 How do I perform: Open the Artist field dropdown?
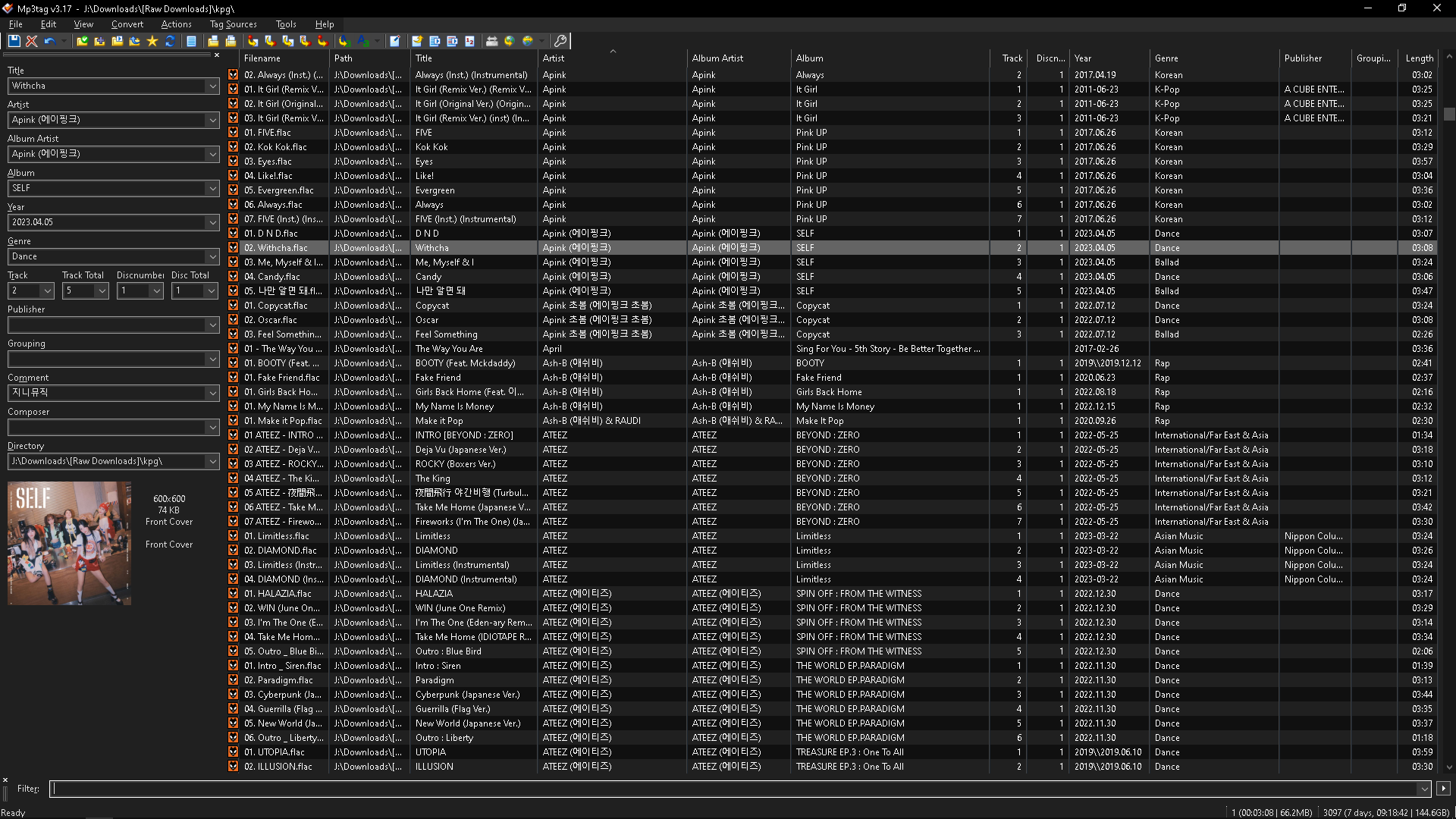(212, 121)
